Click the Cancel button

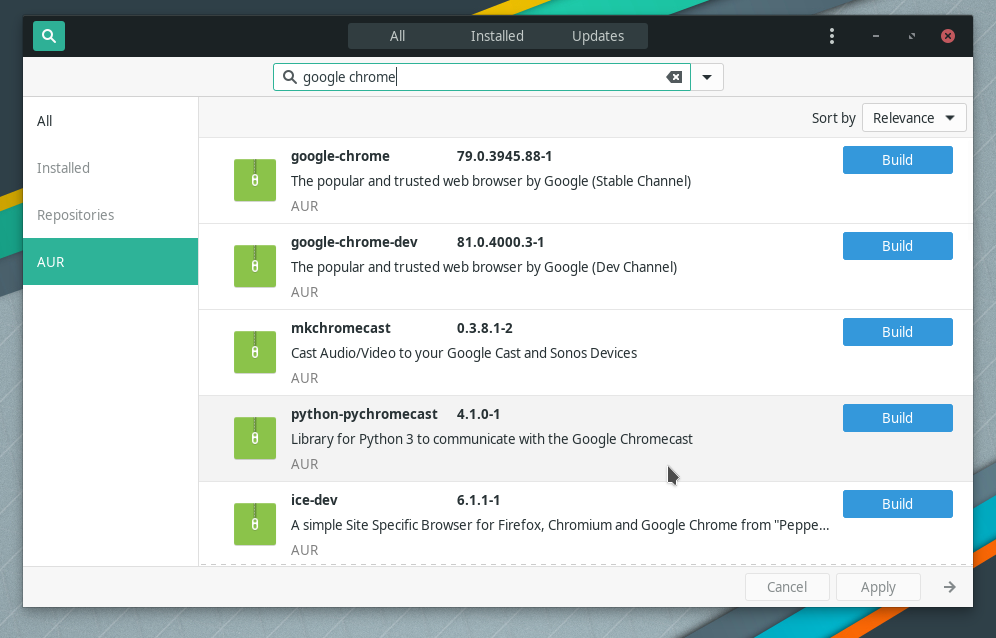click(x=787, y=587)
